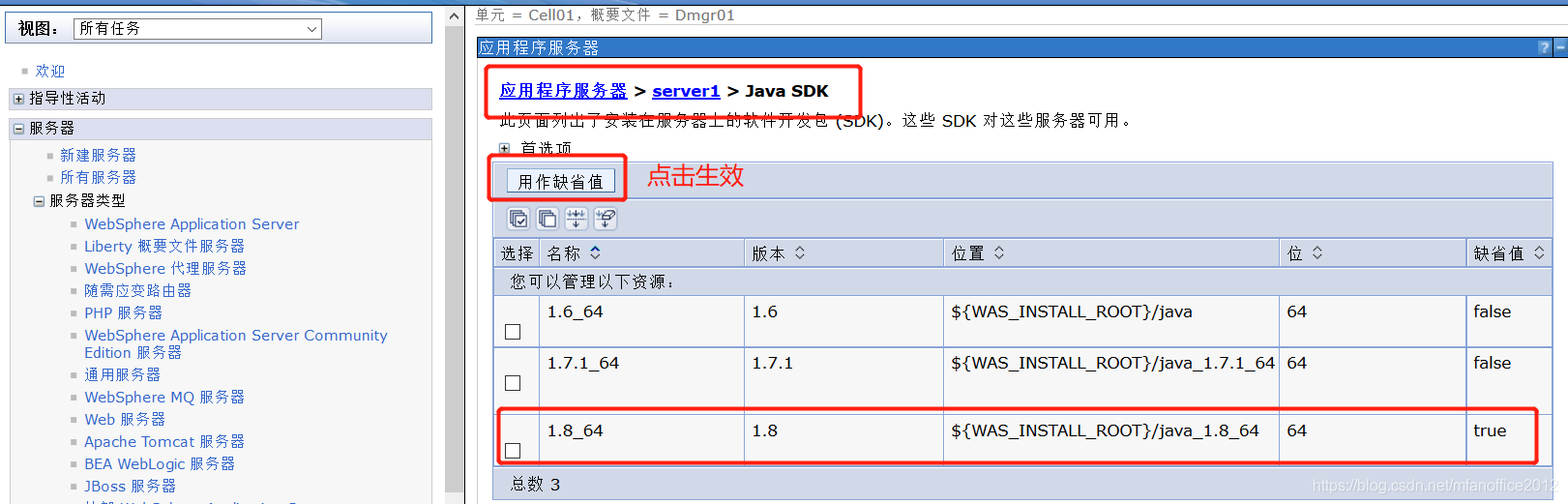Open the BEA WebLogic 服务器 link
This screenshot has height=504, width=1568.
click(160, 463)
